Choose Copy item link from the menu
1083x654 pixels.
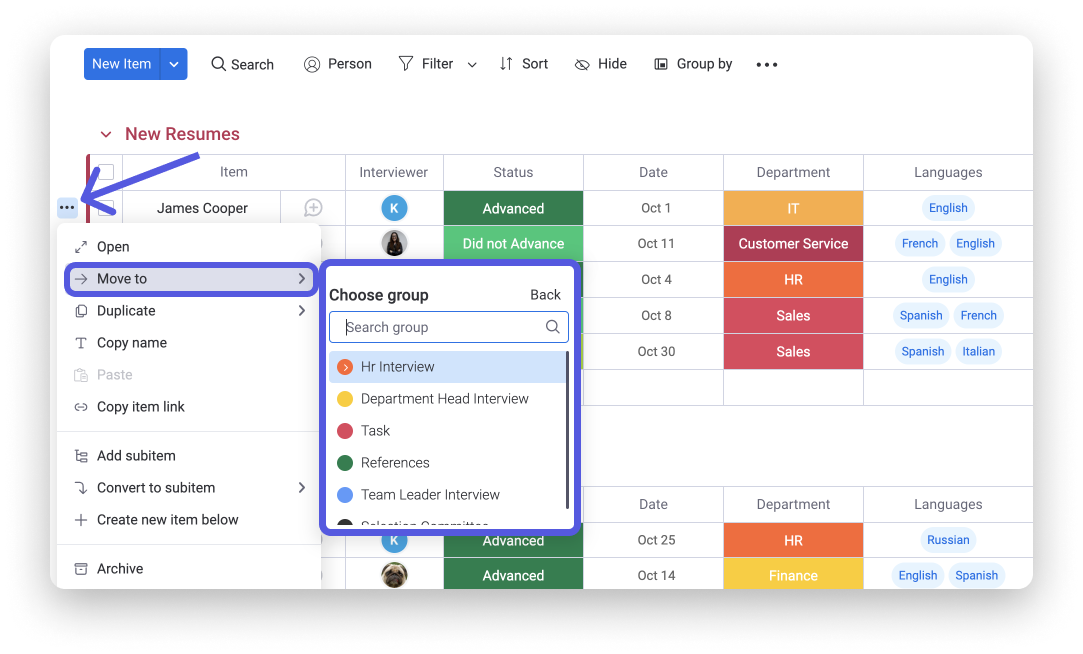coord(140,407)
